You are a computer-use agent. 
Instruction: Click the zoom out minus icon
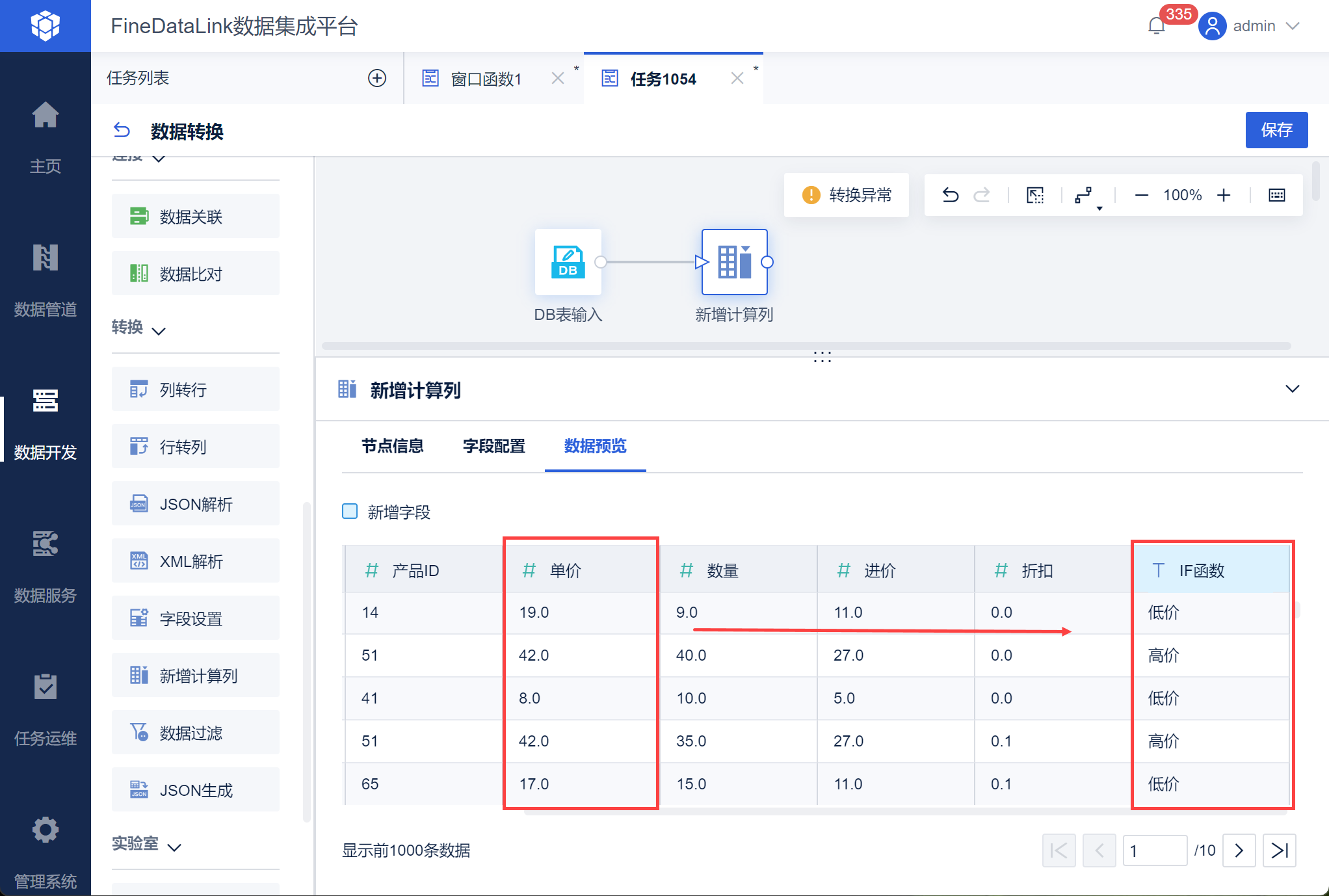(x=1141, y=195)
